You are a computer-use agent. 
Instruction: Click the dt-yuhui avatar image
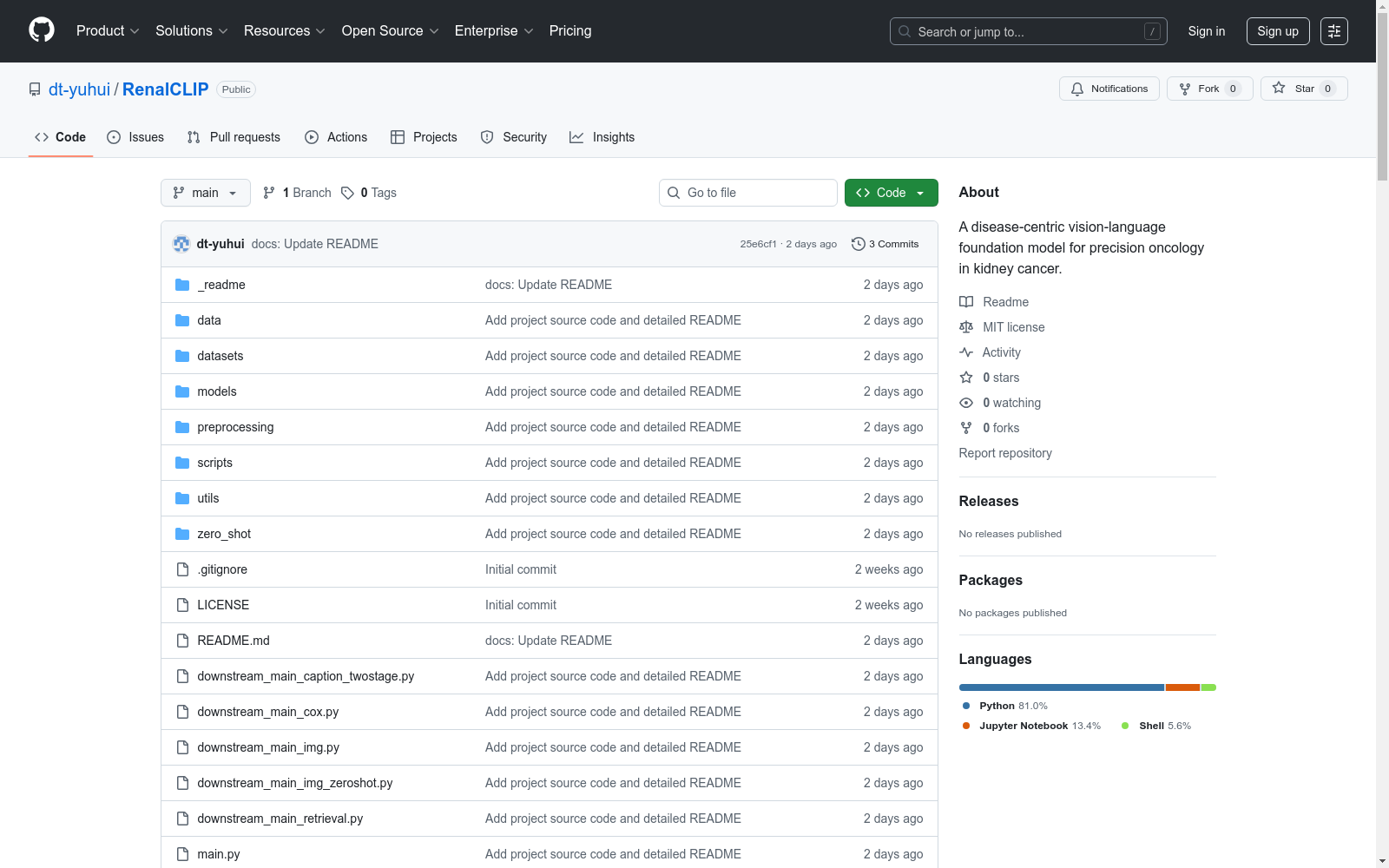pos(181,244)
